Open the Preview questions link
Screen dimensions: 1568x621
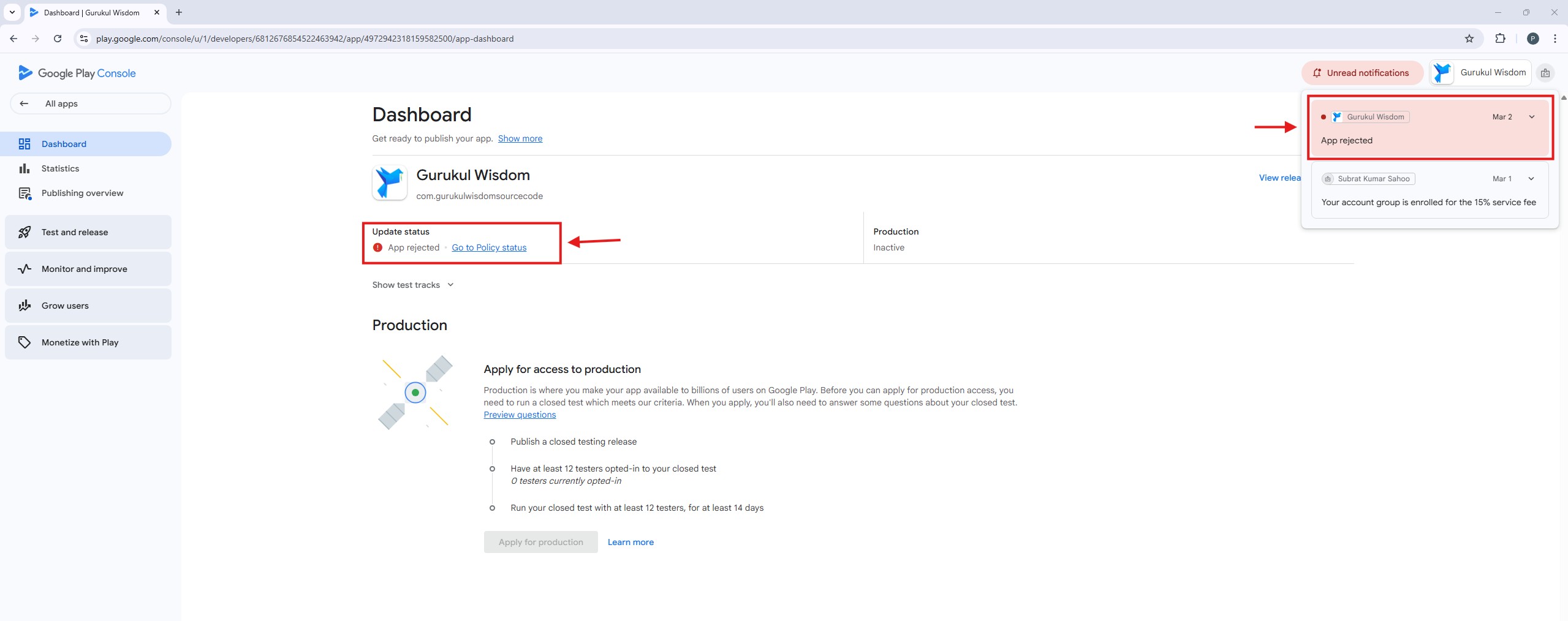click(x=520, y=415)
